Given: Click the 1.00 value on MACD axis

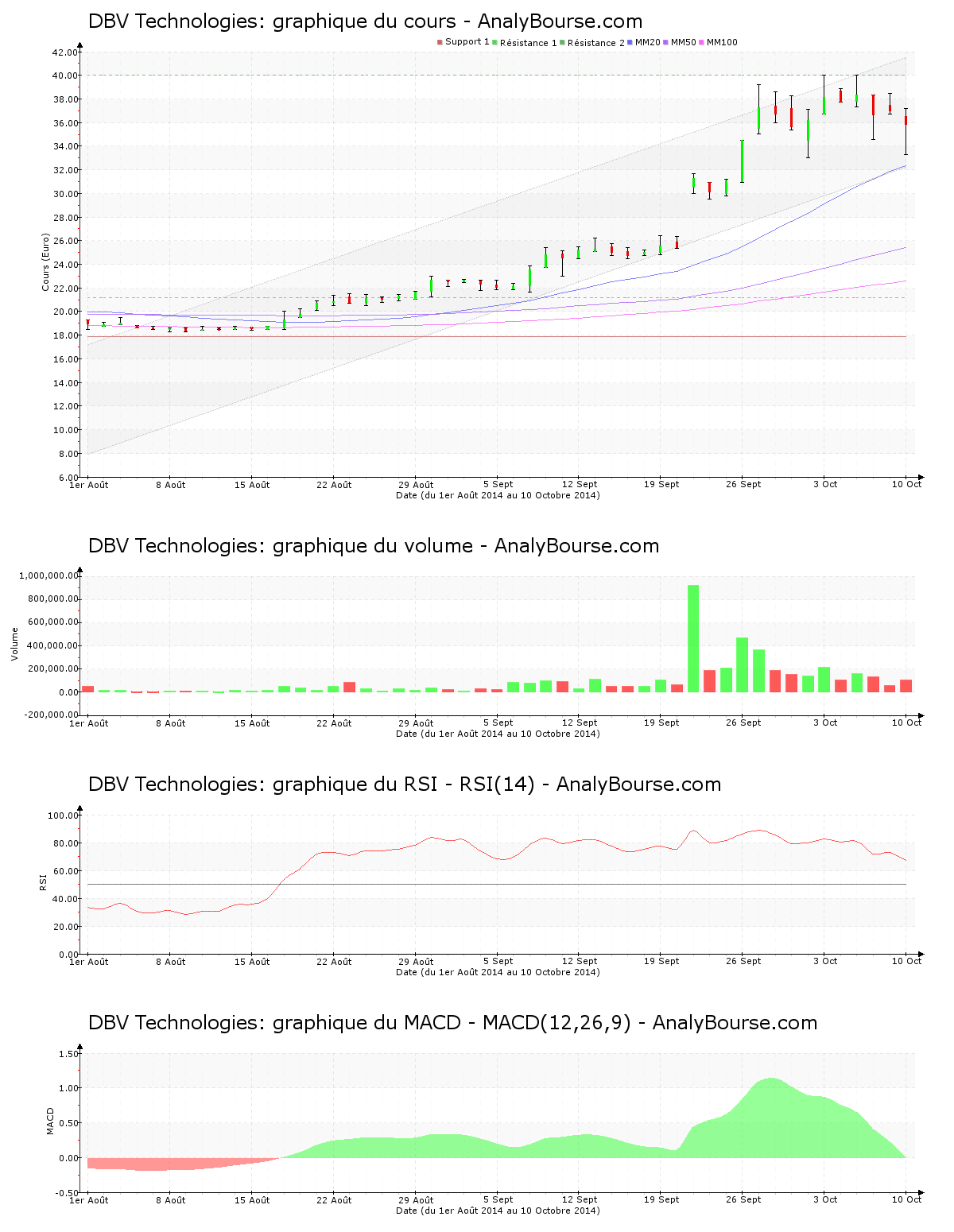Looking at the screenshot, I should click(x=69, y=1088).
